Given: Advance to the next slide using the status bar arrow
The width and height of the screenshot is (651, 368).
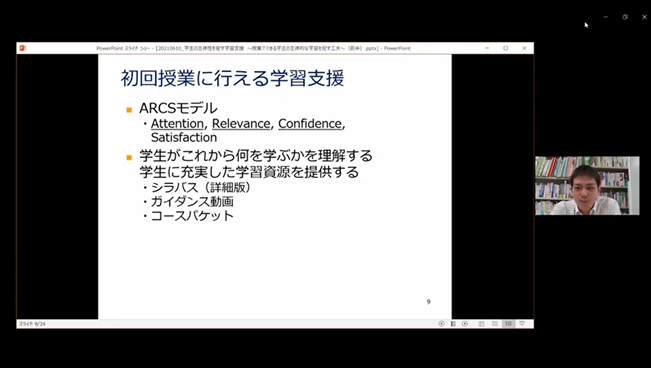Looking at the screenshot, I should point(465,324).
